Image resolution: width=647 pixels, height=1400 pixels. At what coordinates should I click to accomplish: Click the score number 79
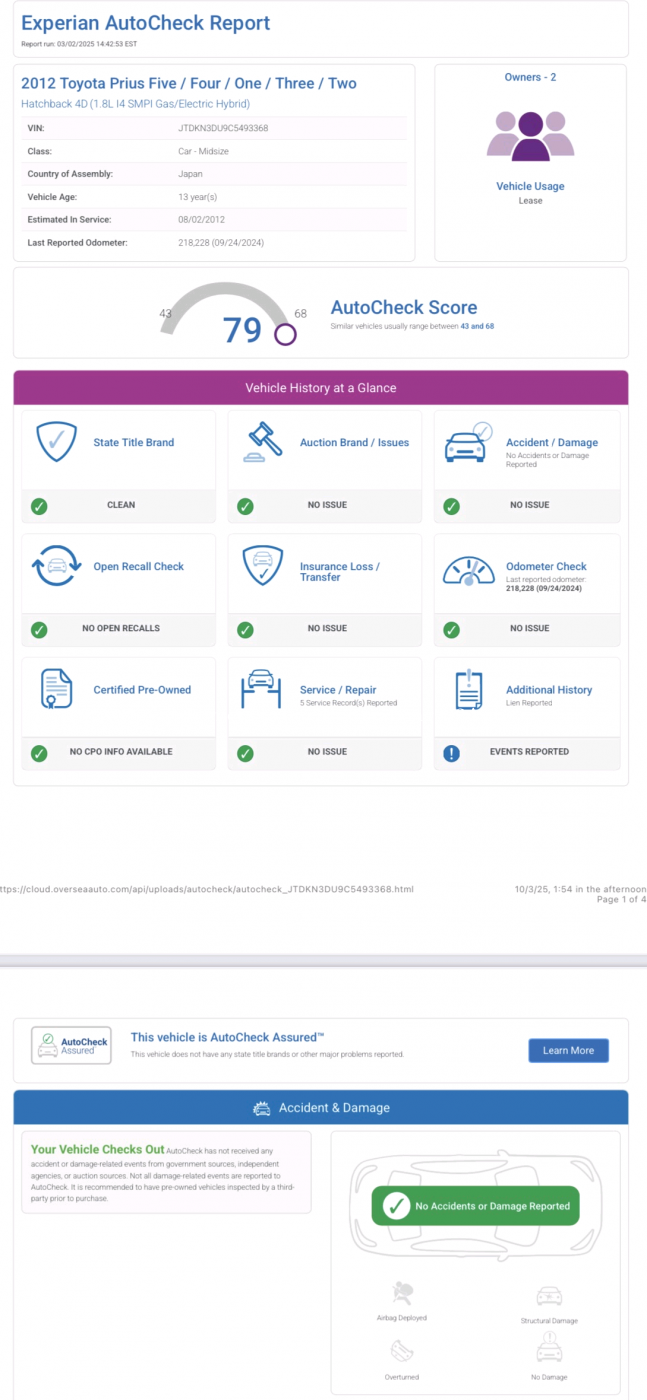point(242,330)
